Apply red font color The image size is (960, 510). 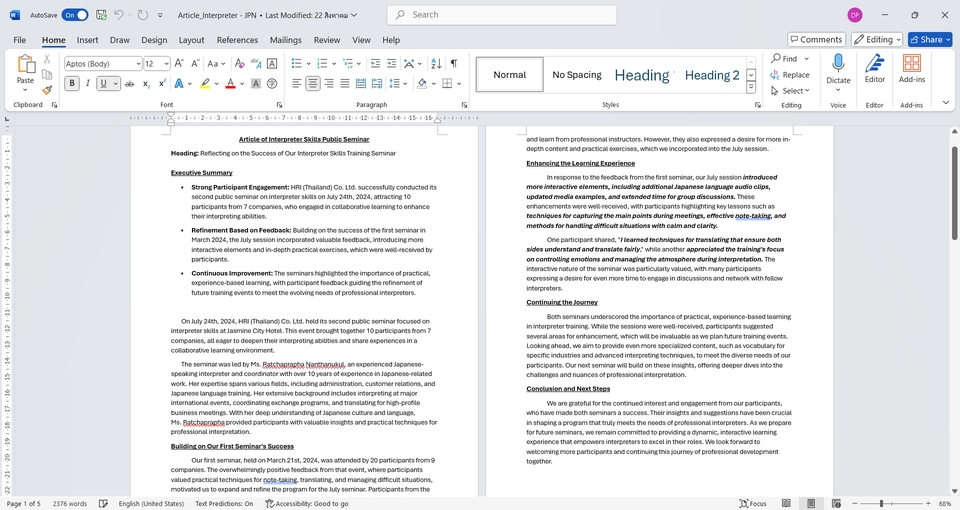point(231,83)
